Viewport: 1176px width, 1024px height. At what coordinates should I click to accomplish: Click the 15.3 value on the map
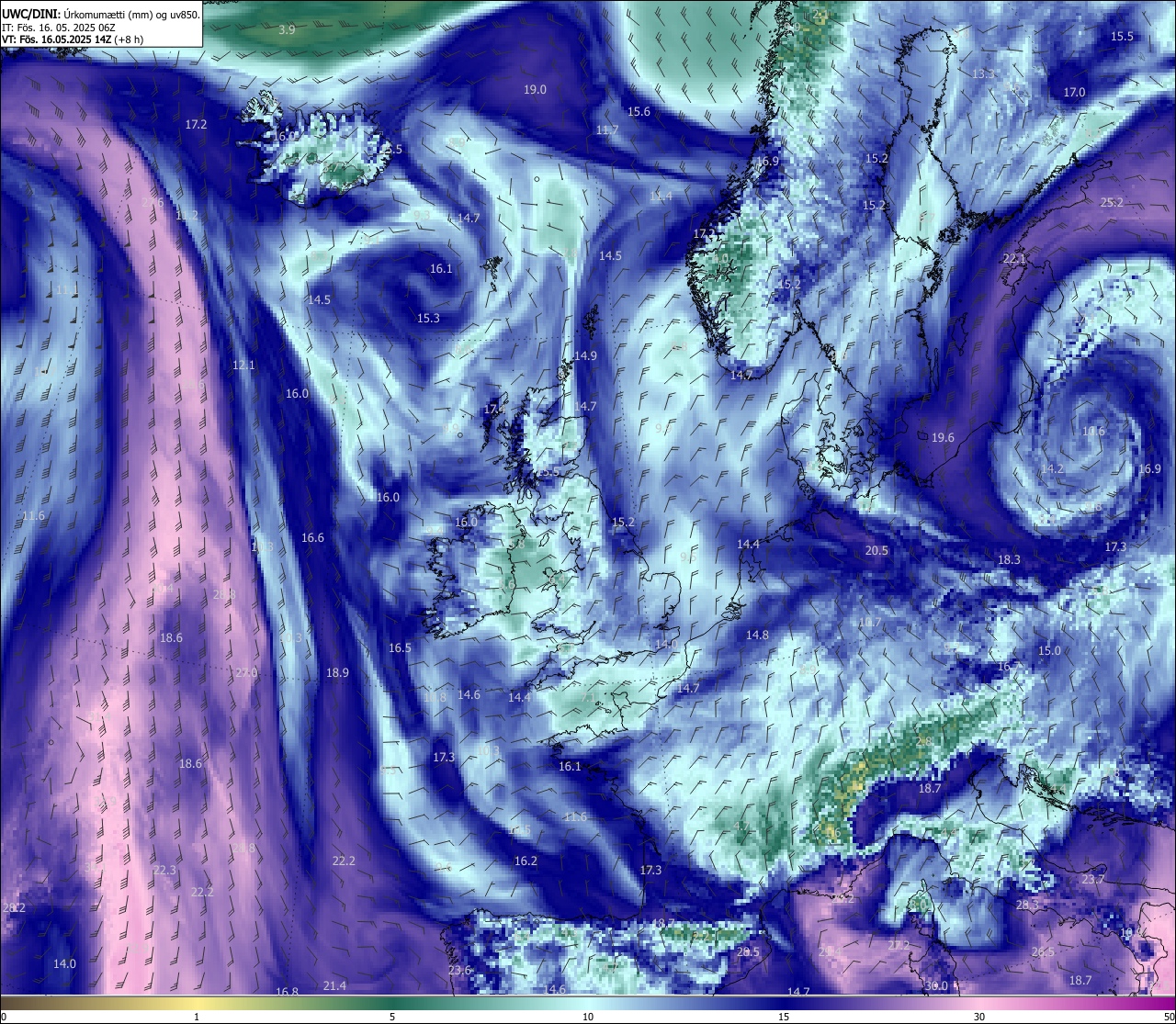tap(428, 319)
